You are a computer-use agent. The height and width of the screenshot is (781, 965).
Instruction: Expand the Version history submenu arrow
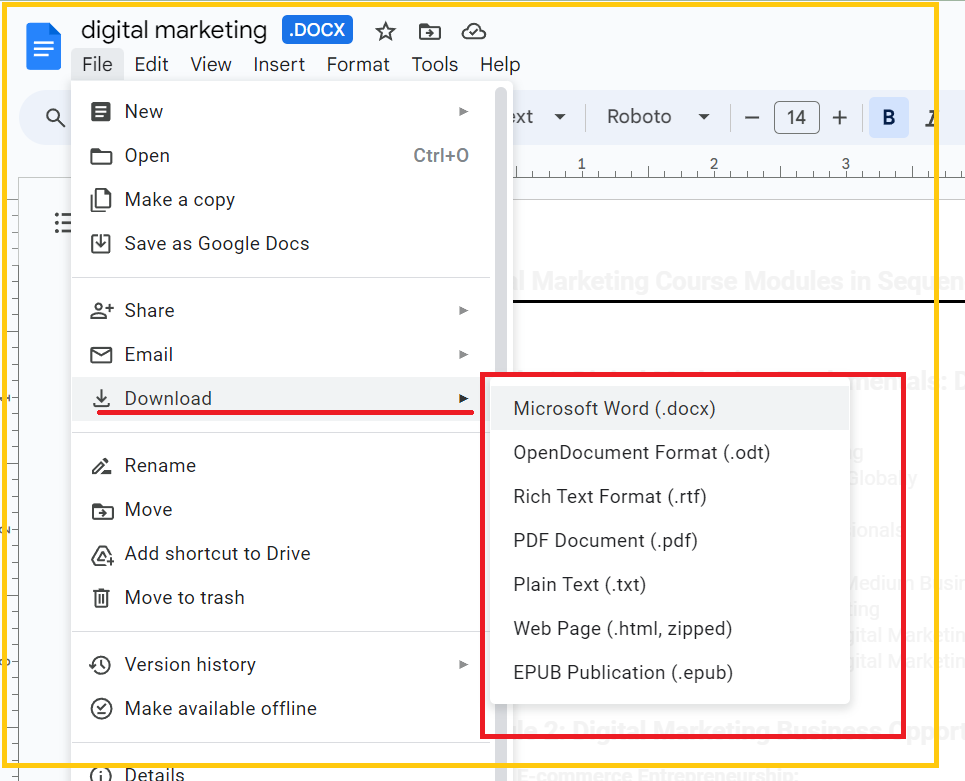click(463, 665)
